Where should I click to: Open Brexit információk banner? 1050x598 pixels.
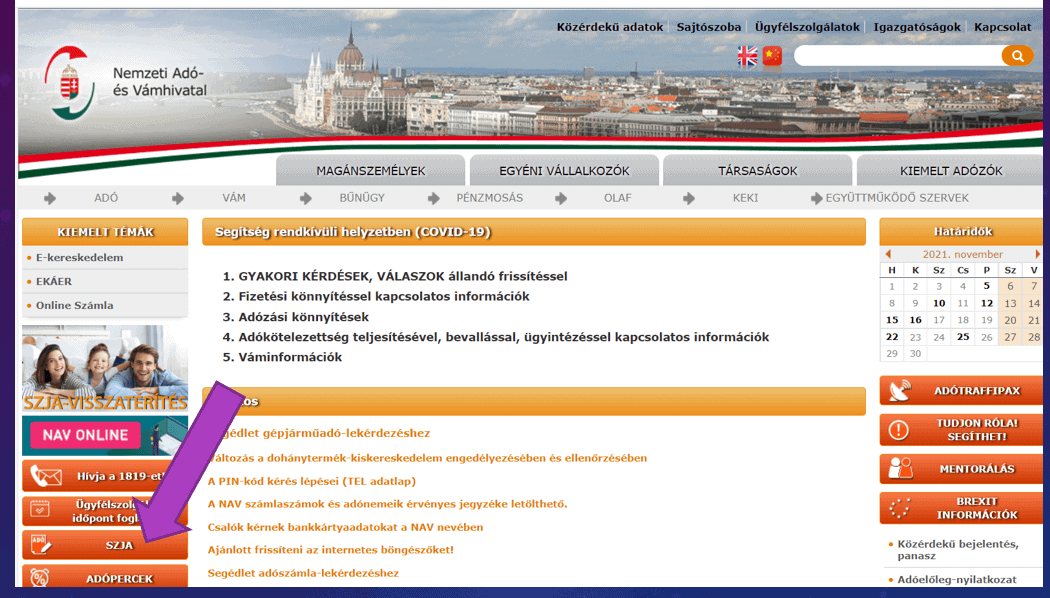[961, 508]
